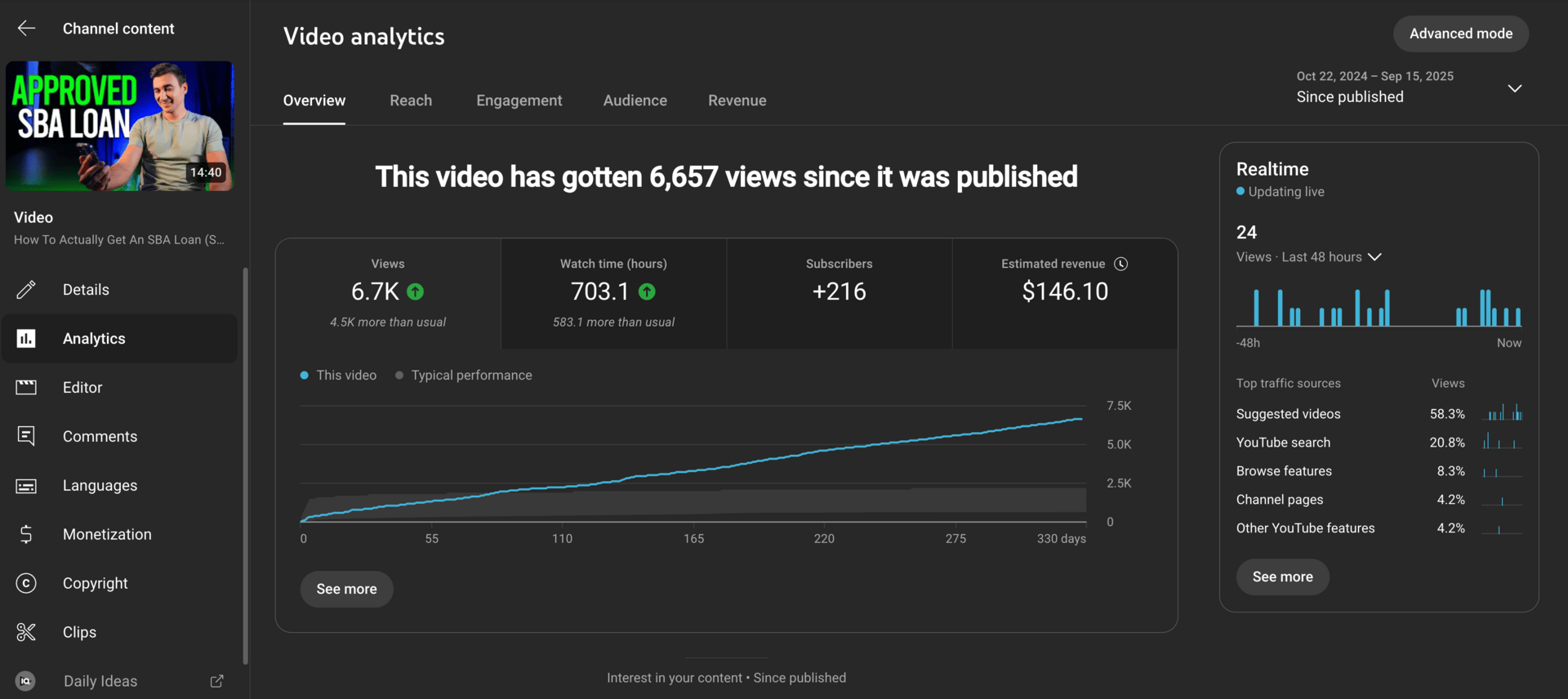Select the Analytics bar chart icon

(x=26, y=339)
